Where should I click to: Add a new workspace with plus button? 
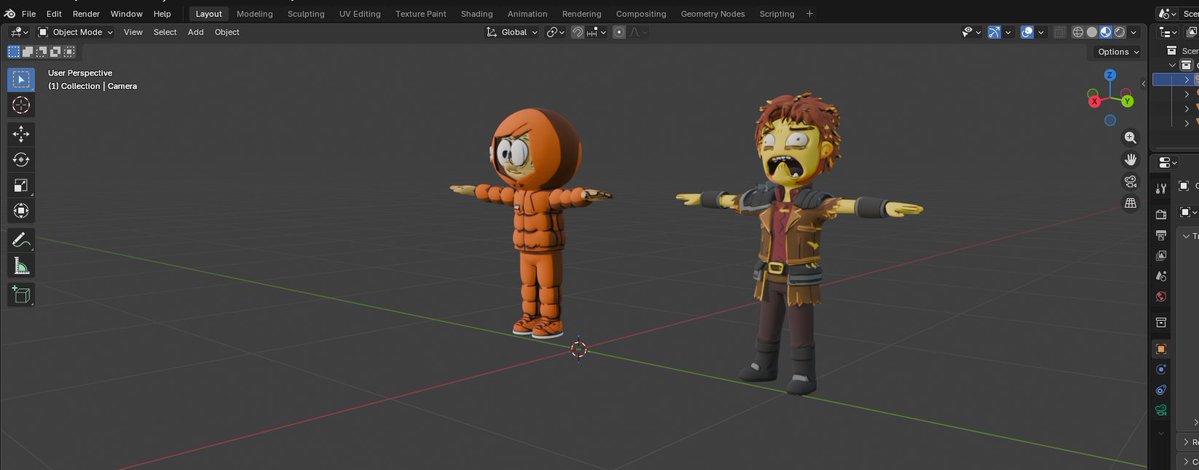[x=810, y=14]
